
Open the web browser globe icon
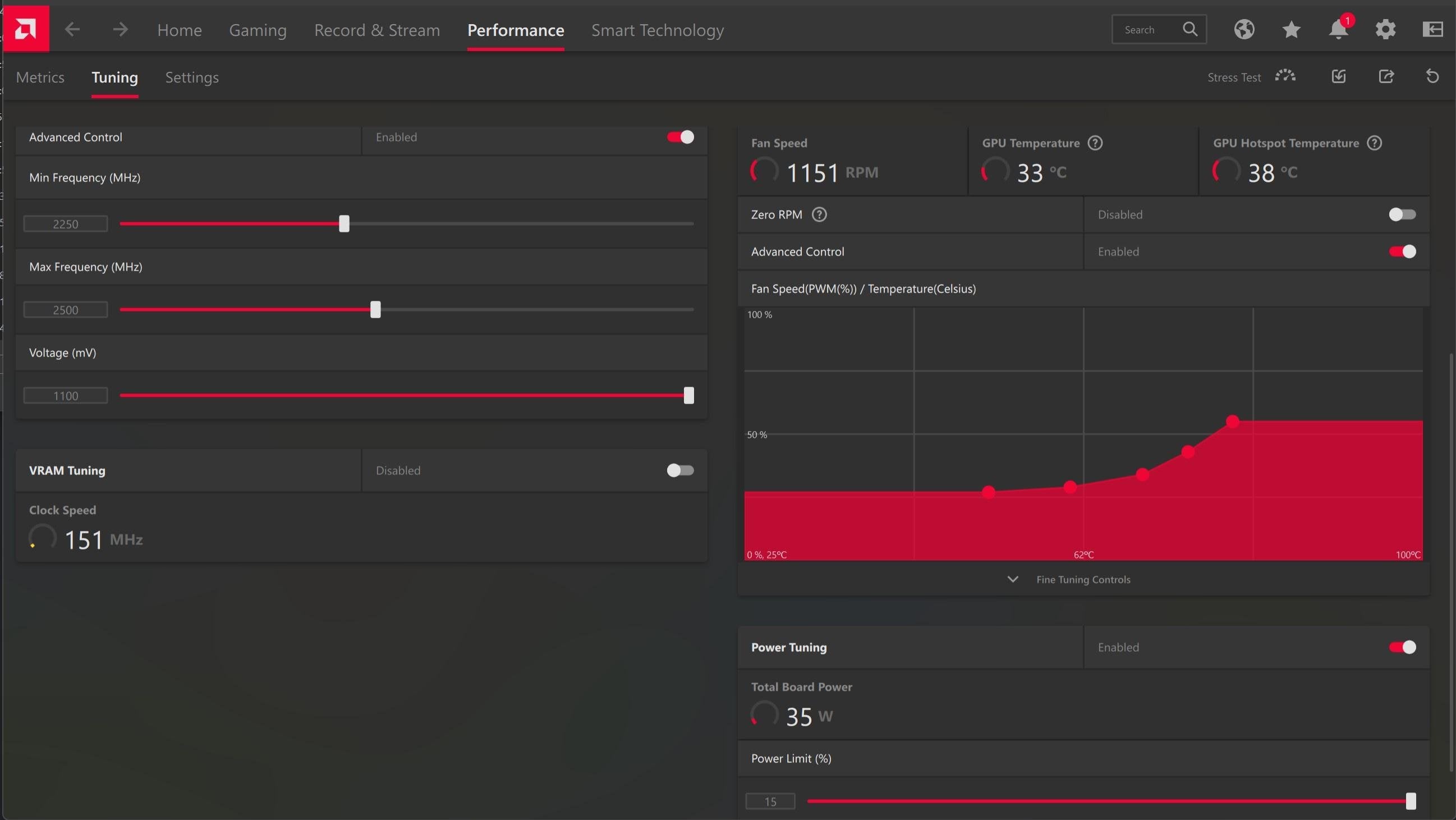pyautogui.click(x=1244, y=29)
